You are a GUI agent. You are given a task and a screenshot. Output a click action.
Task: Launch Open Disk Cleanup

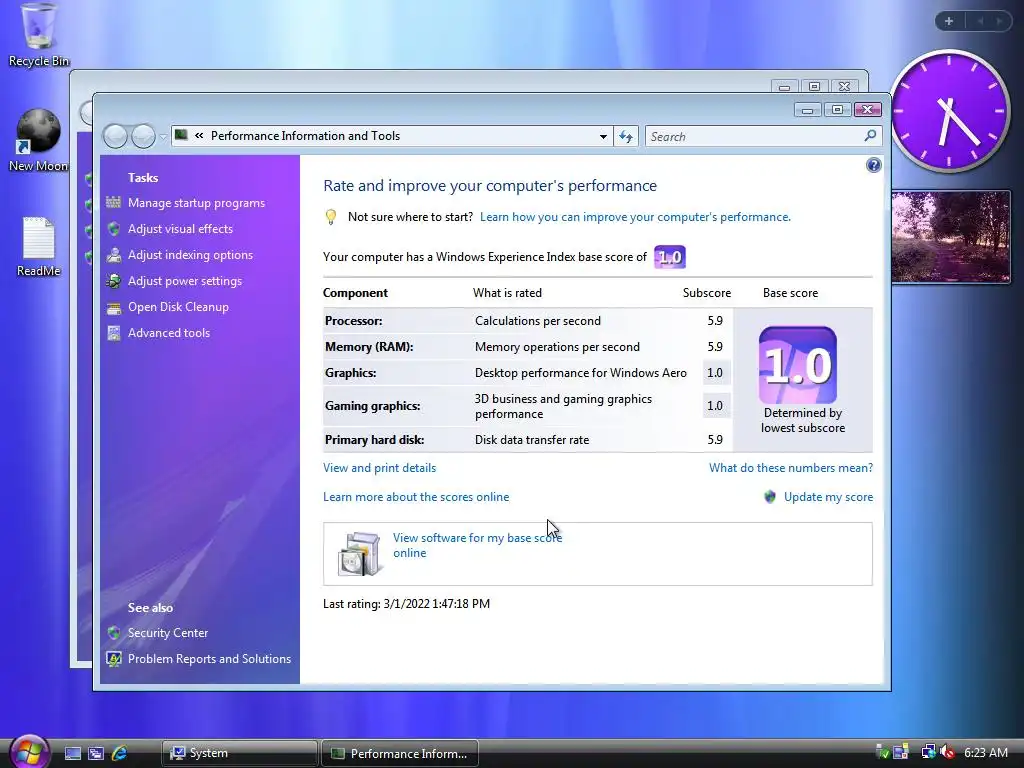click(x=178, y=307)
